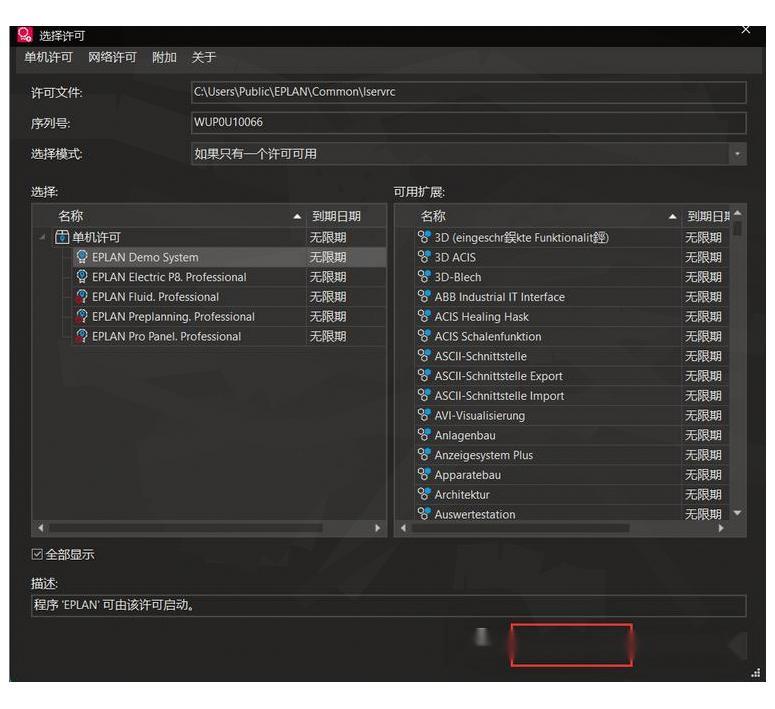Click the EPLAN Fluid Professional license icon
The image size is (775, 709).
[82, 297]
